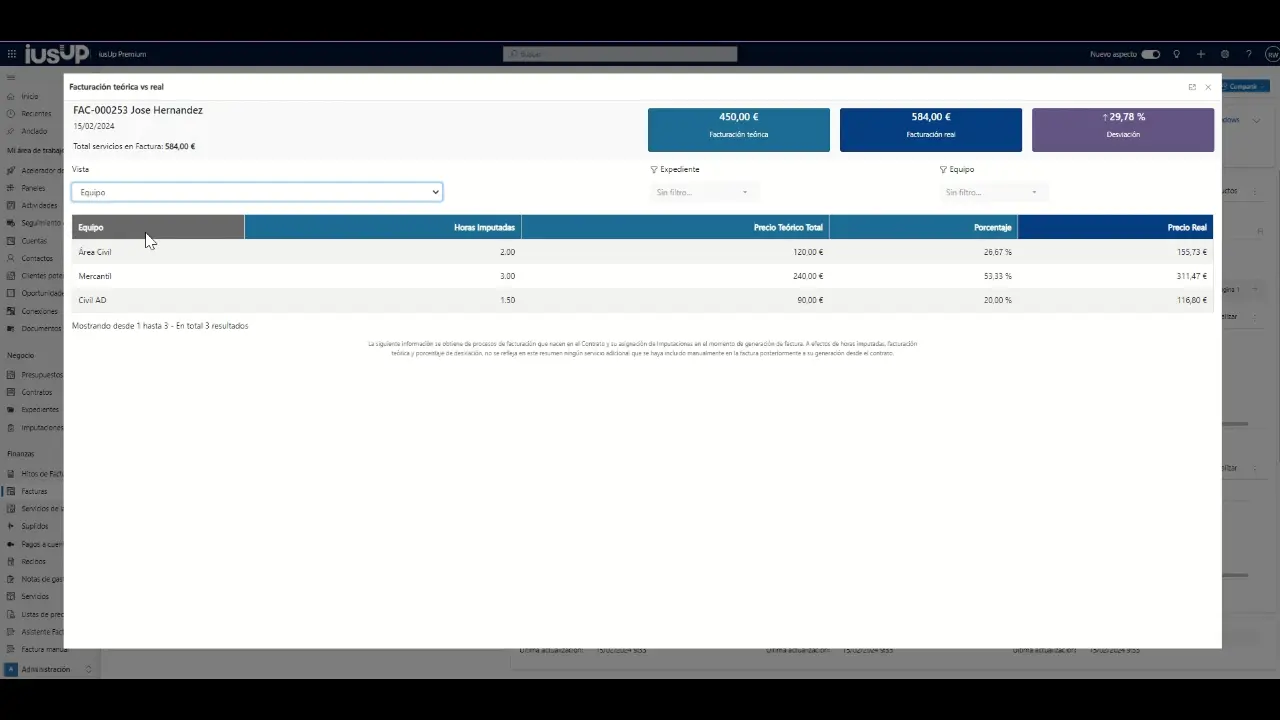The width and height of the screenshot is (1280, 720).
Task: Click the lightbulb icon in top bar
Action: (1177, 54)
